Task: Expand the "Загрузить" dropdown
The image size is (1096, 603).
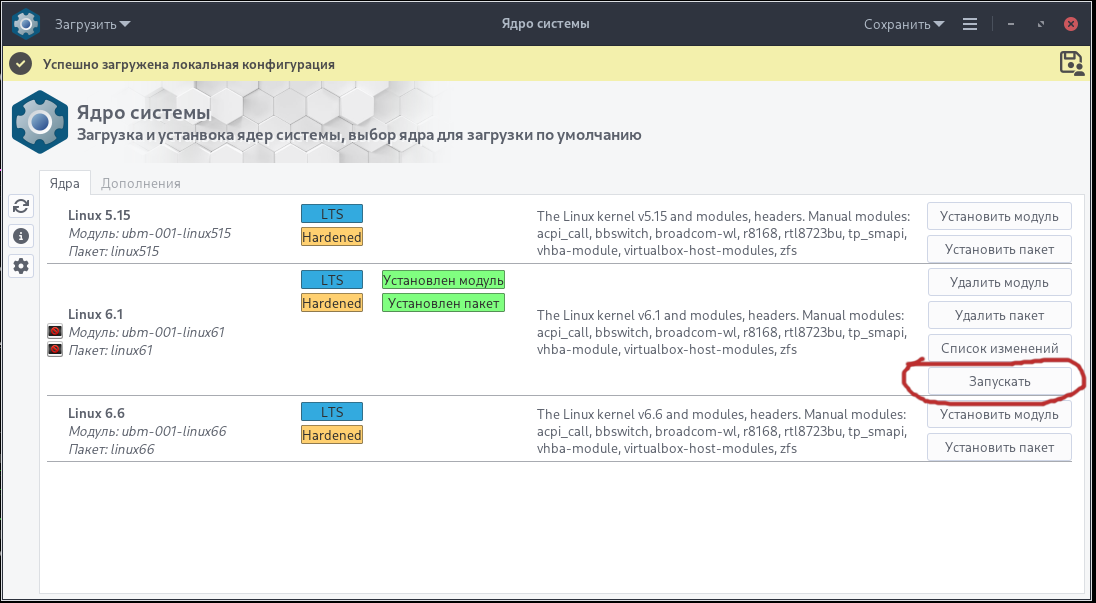Action: [x=92, y=24]
